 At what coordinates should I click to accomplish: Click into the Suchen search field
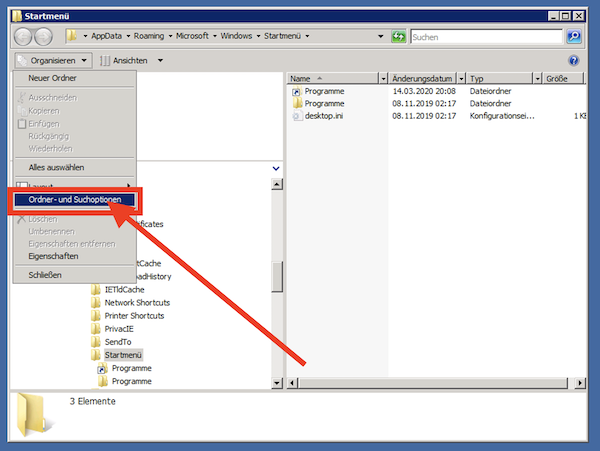485,36
